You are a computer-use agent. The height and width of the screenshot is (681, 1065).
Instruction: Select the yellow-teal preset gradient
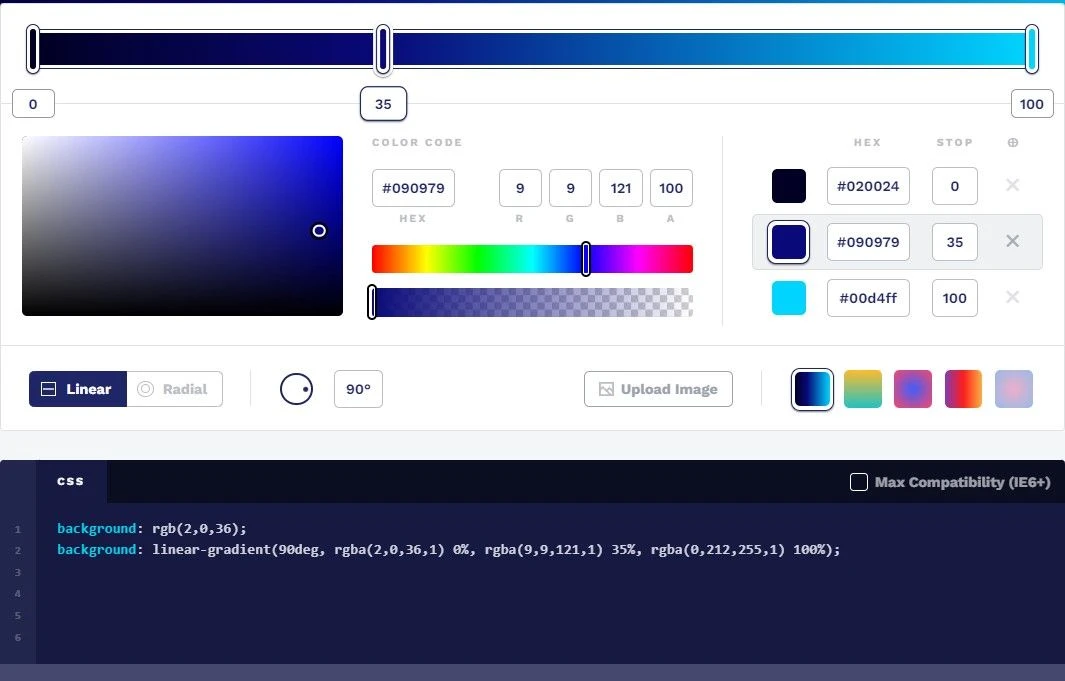[862, 388]
